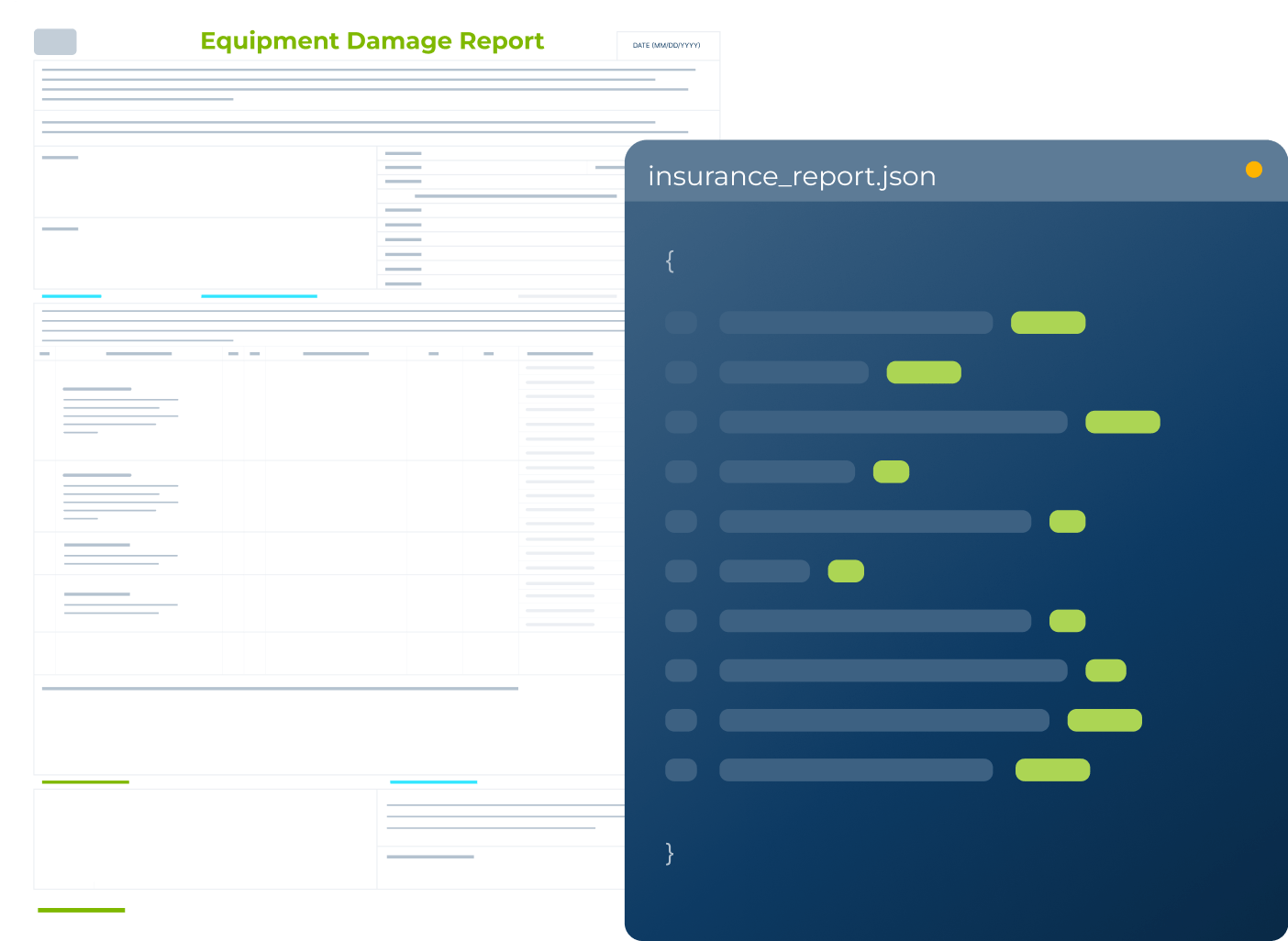Select the green value pill in last JSON row
This screenshot has width=1288, height=941.
coord(1052,770)
